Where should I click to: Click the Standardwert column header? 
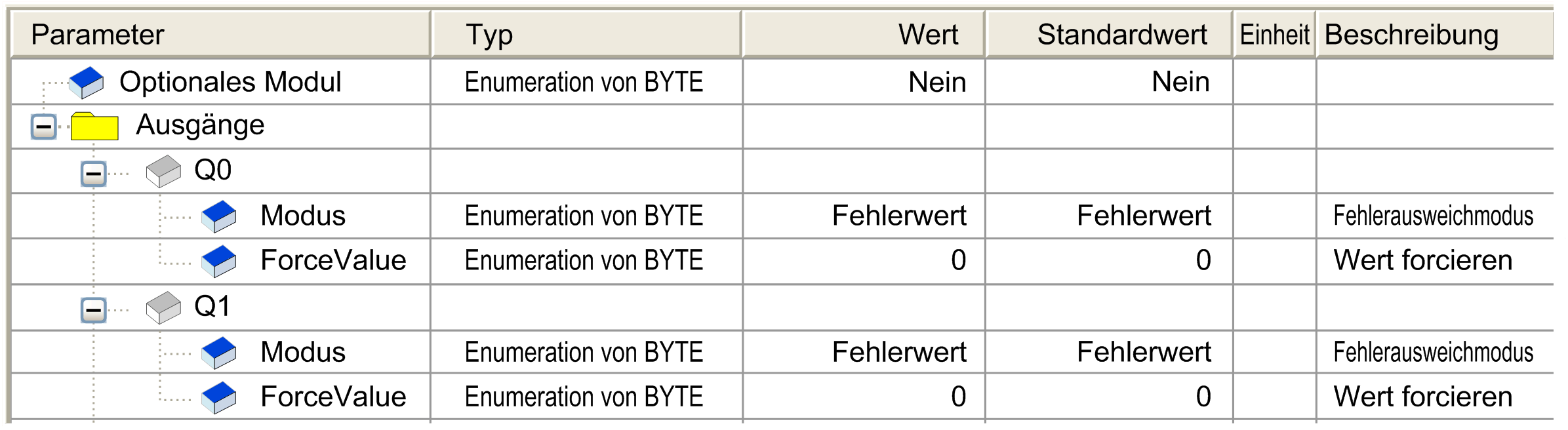coord(1110,35)
